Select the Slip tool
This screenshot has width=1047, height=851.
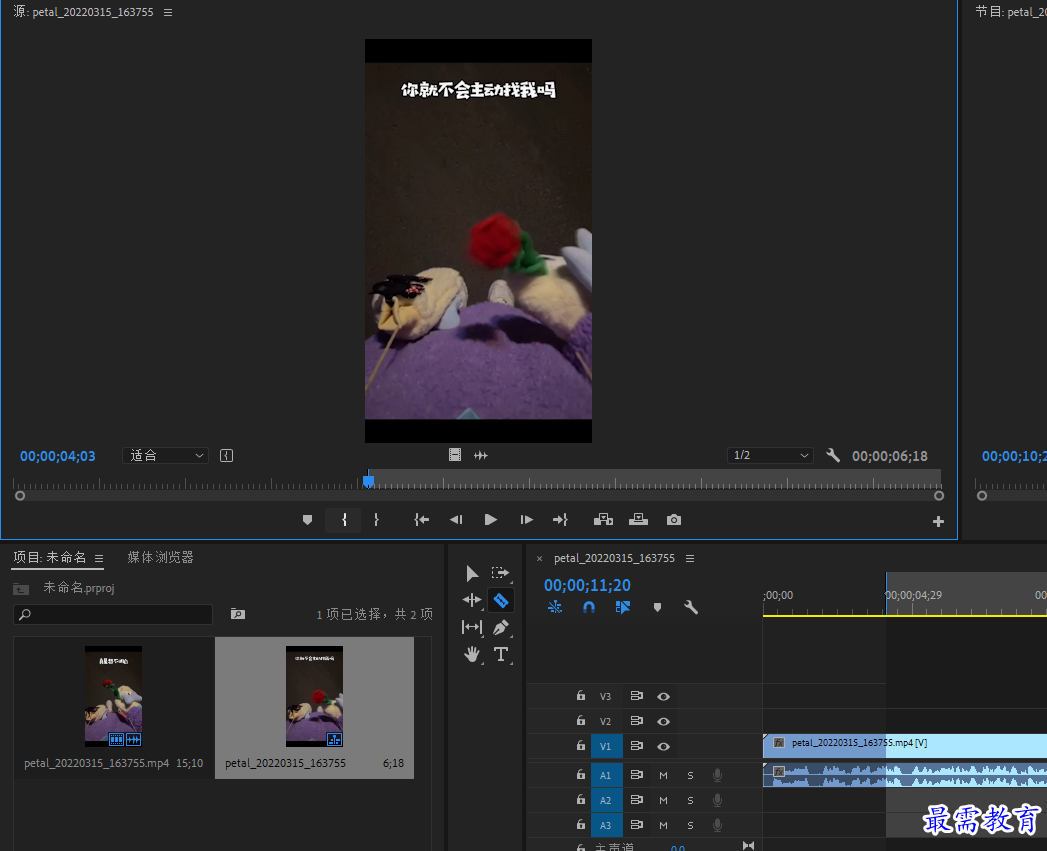pyautogui.click(x=471, y=627)
